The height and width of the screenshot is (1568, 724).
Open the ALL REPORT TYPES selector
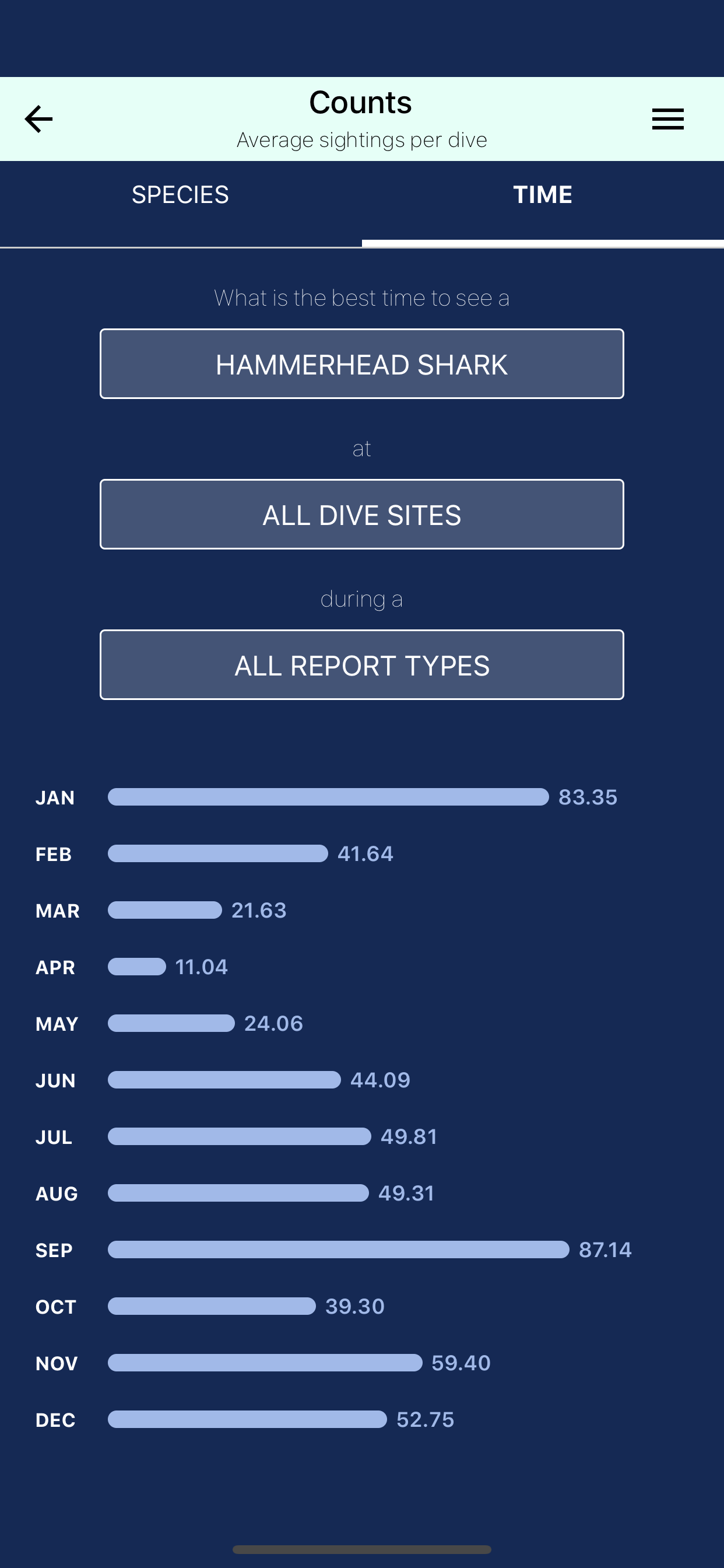[362, 664]
